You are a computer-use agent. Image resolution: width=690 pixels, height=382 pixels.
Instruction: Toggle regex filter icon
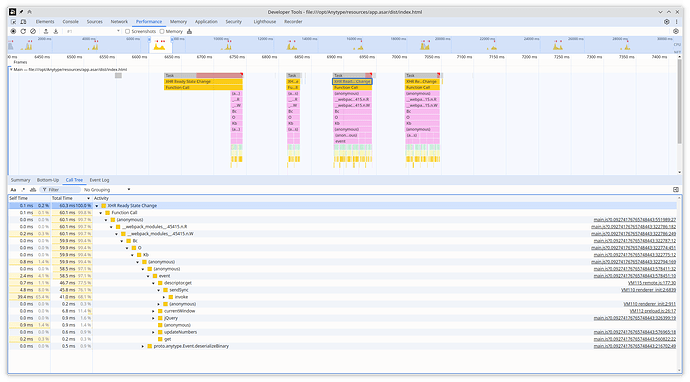(23, 190)
